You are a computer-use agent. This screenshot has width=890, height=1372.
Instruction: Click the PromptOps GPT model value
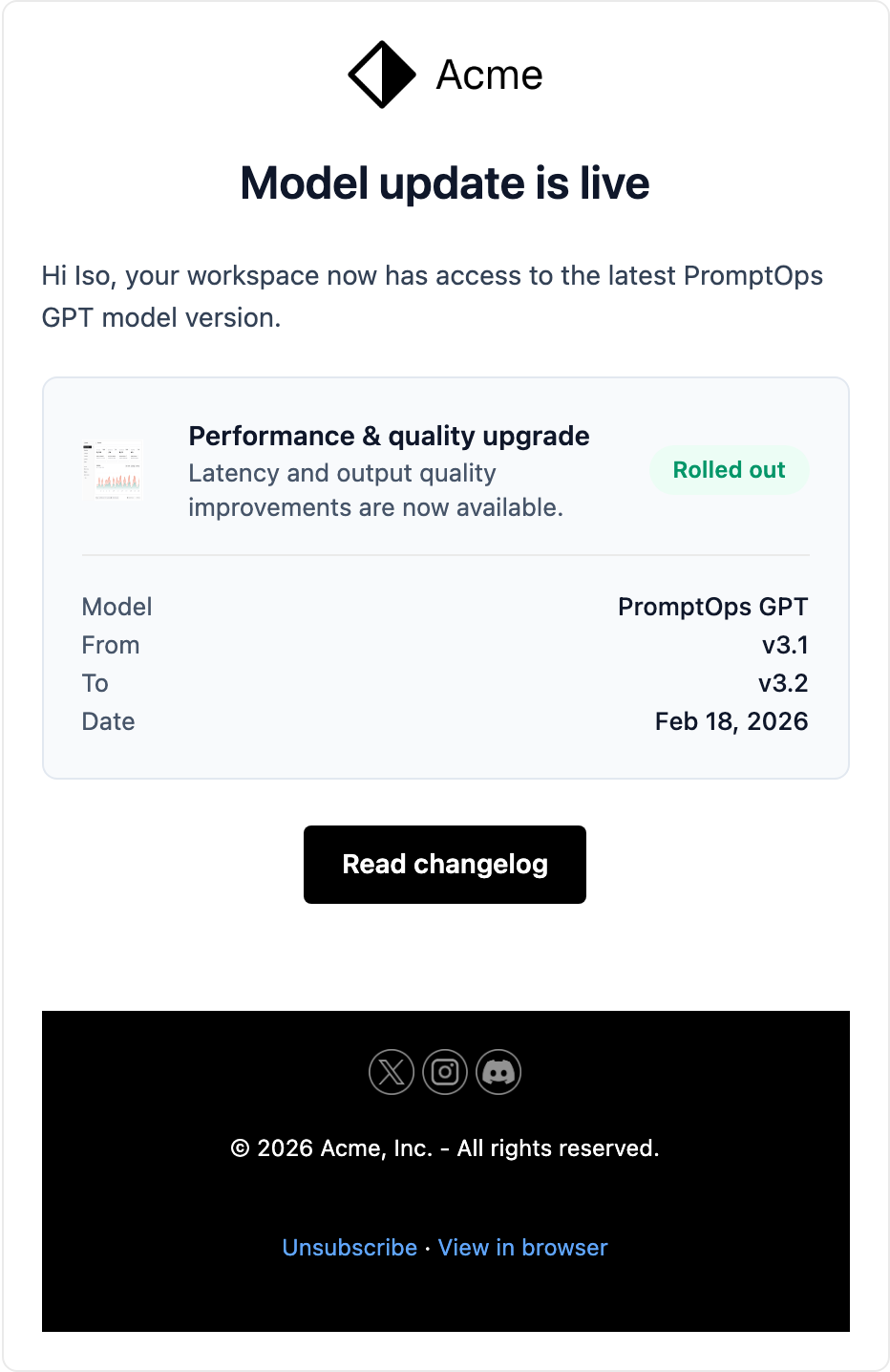[712, 607]
